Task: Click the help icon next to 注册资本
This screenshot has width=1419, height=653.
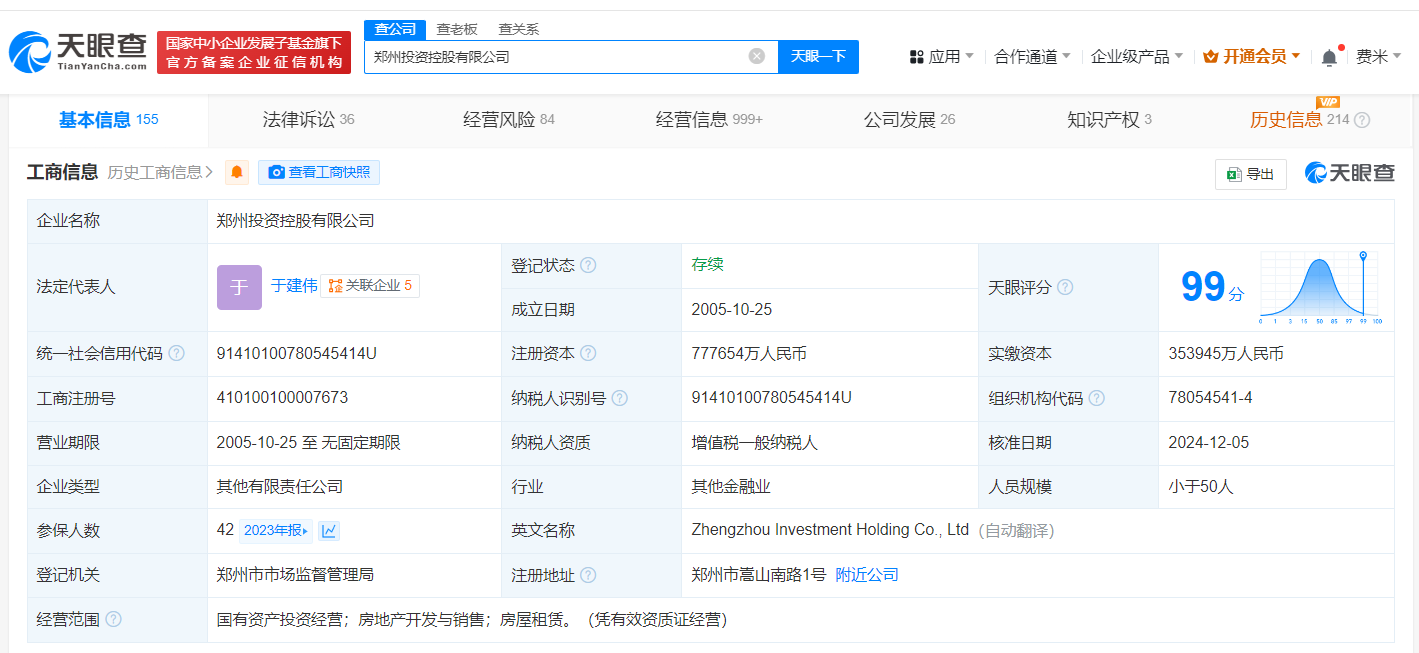Action: (x=588, y=354)
